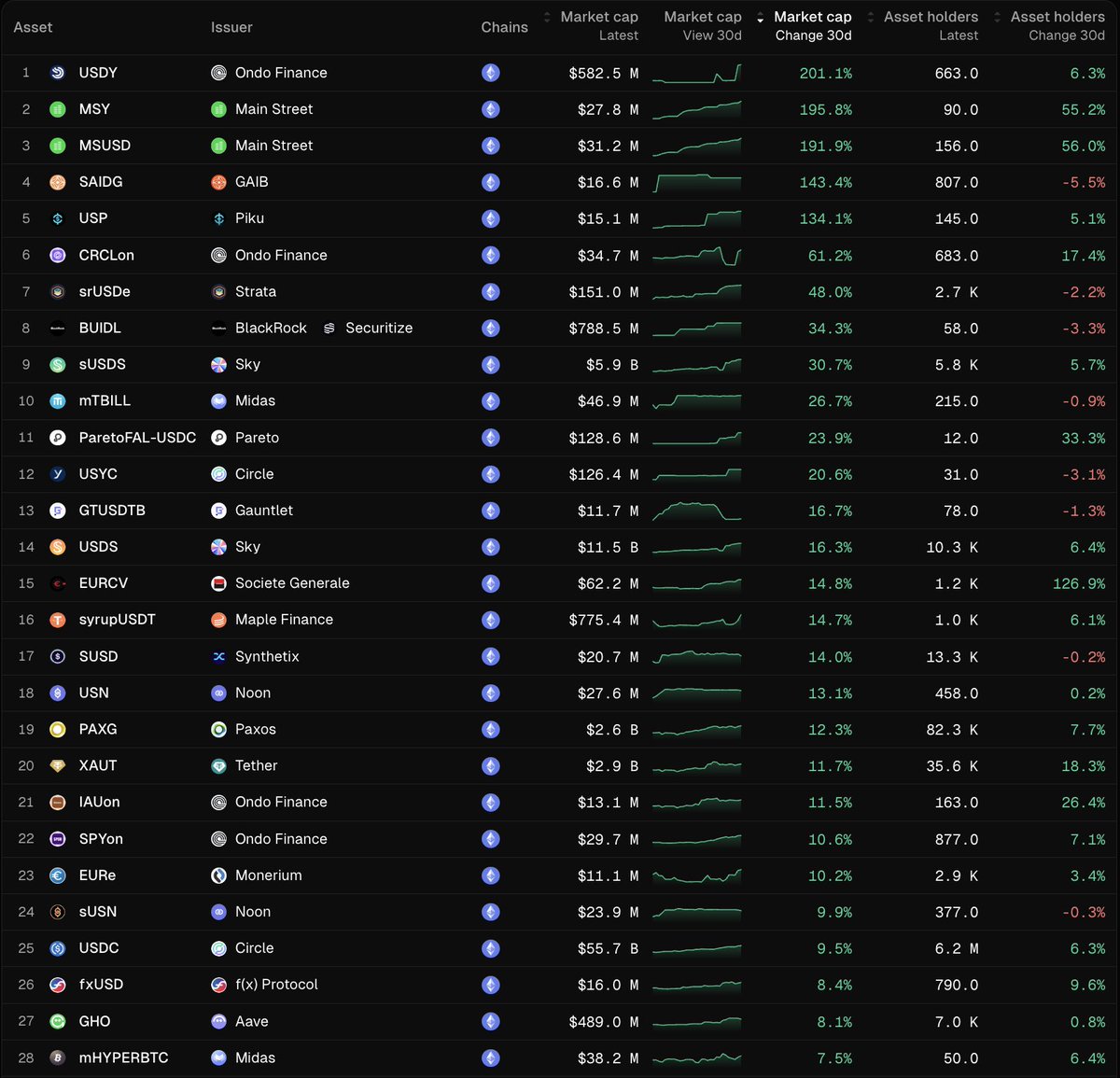
Task: Click the Asset column header
Action: coord(33,27)
